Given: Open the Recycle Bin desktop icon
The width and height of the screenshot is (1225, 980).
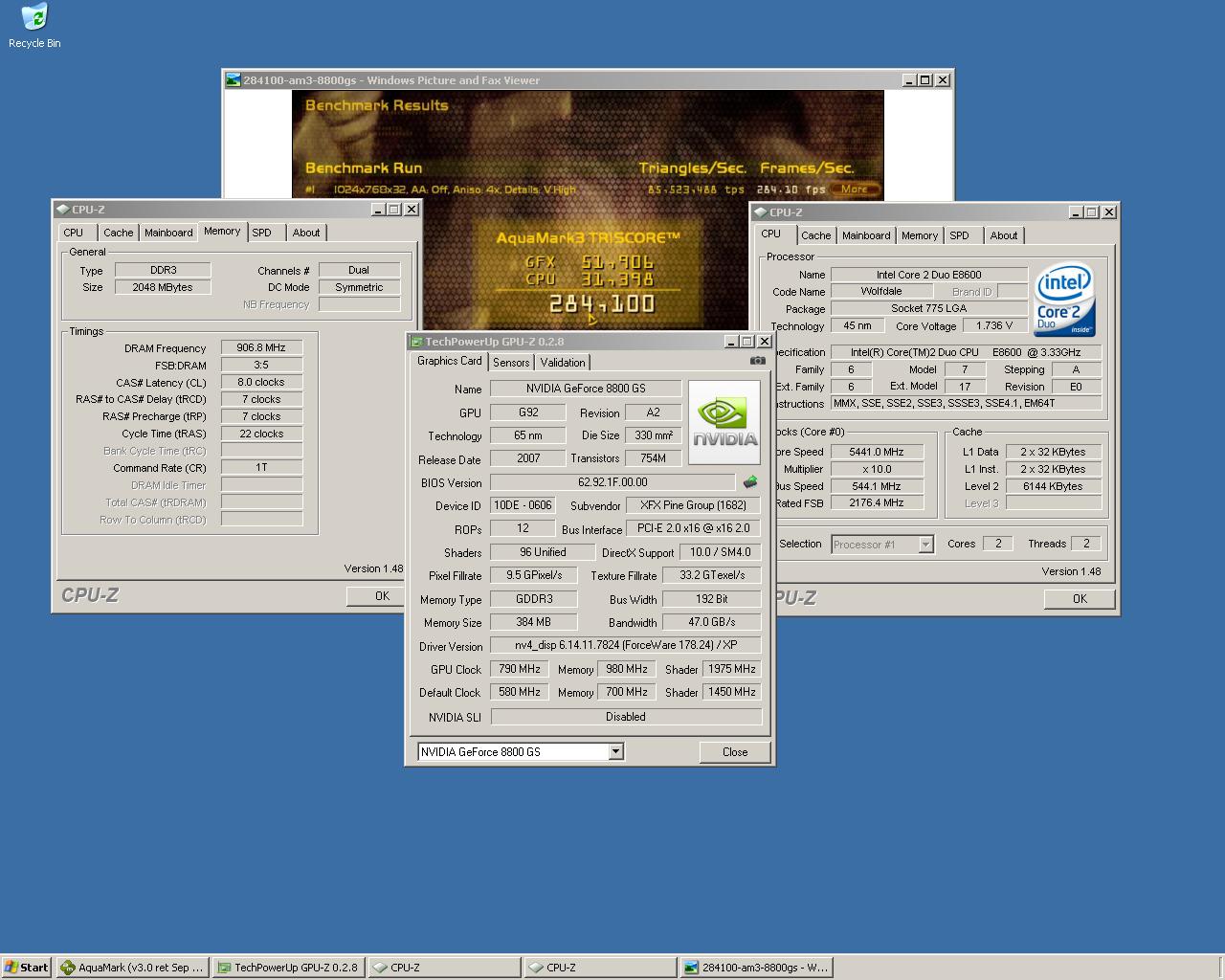Looking at the screenshot, I should (x=34, y=26).
